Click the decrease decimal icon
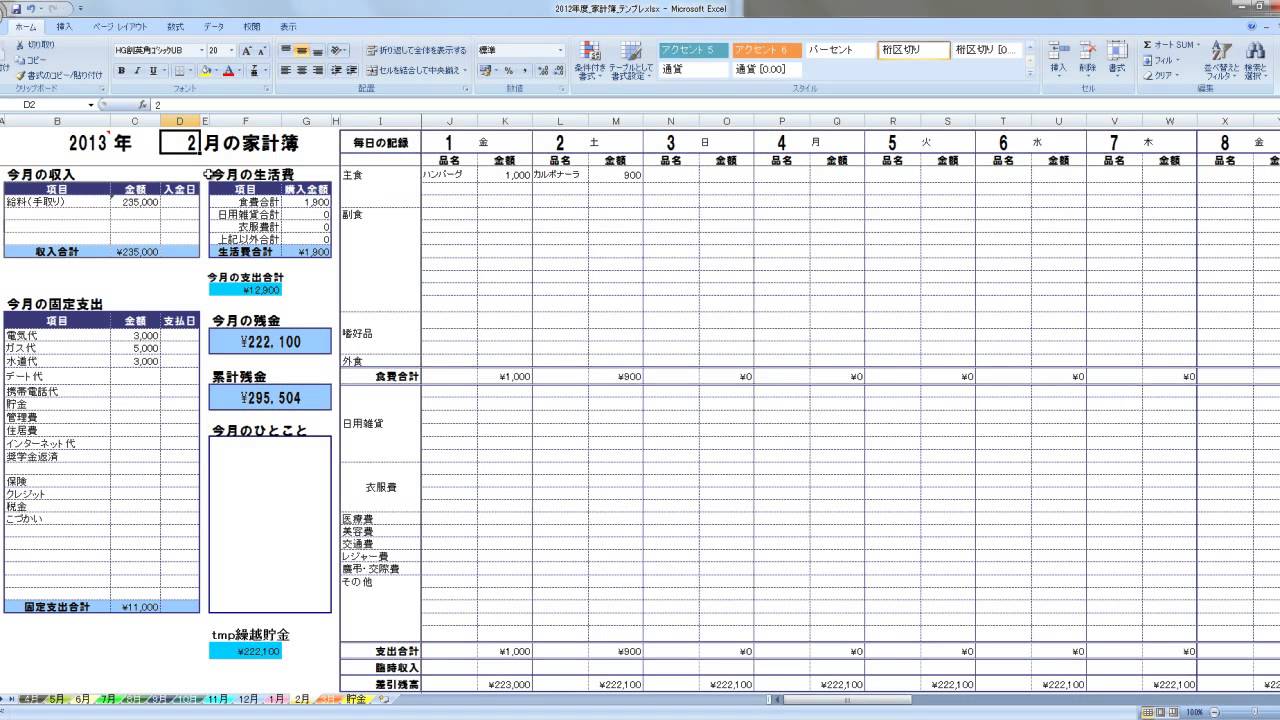The image size is (1280, 720). pos(558,71)
